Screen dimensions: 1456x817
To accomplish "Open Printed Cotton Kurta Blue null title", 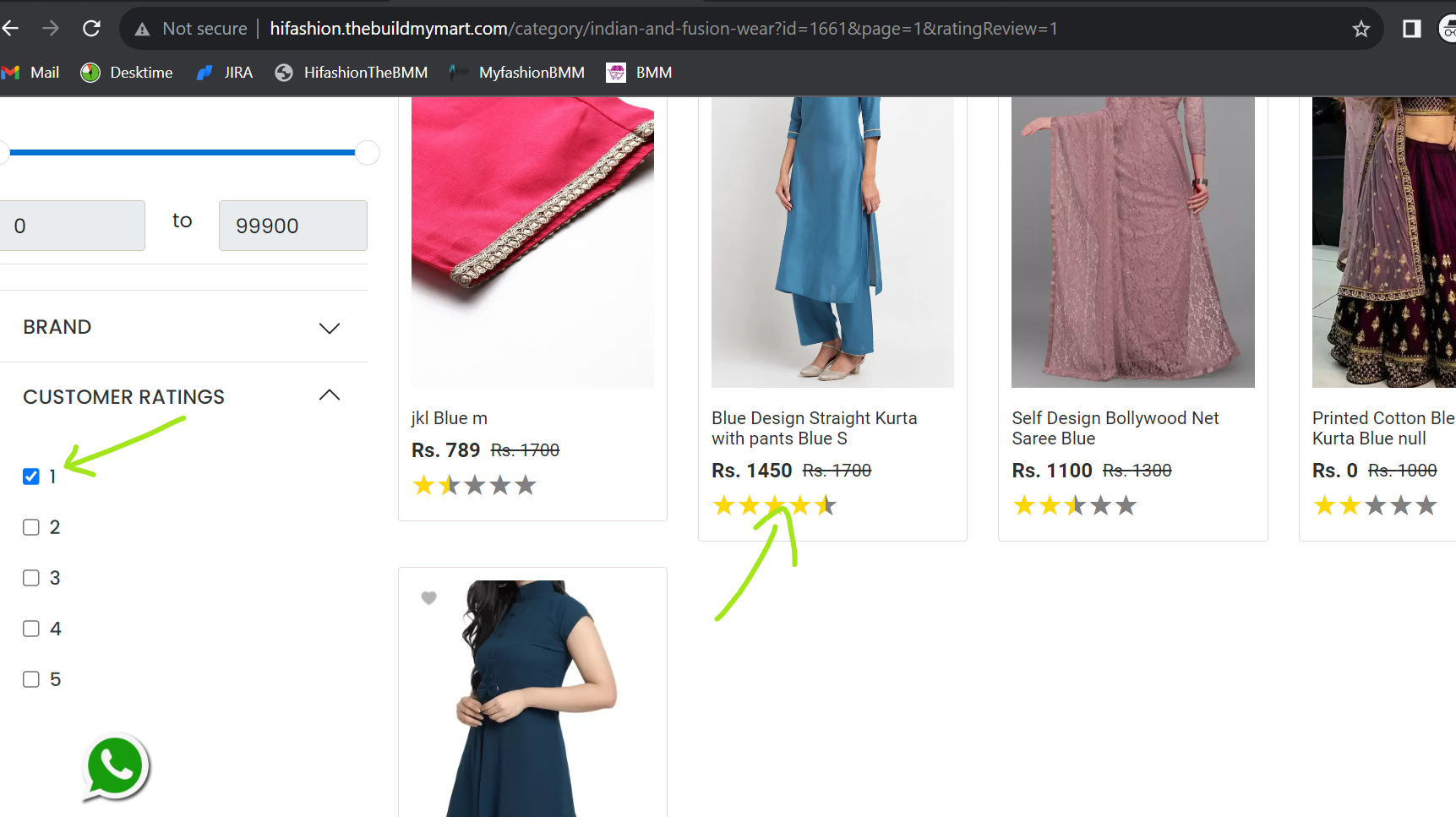I will coord(1383,428).
